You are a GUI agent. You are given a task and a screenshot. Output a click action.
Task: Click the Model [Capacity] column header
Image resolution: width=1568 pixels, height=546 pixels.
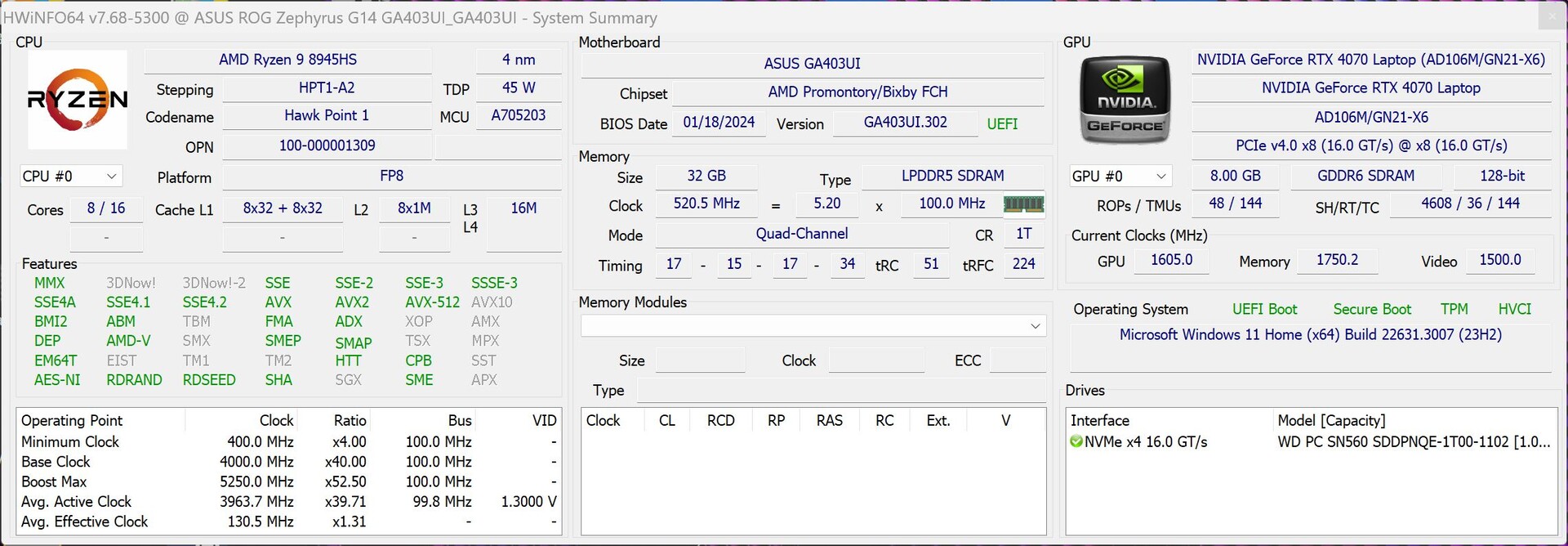(1331, 421)
